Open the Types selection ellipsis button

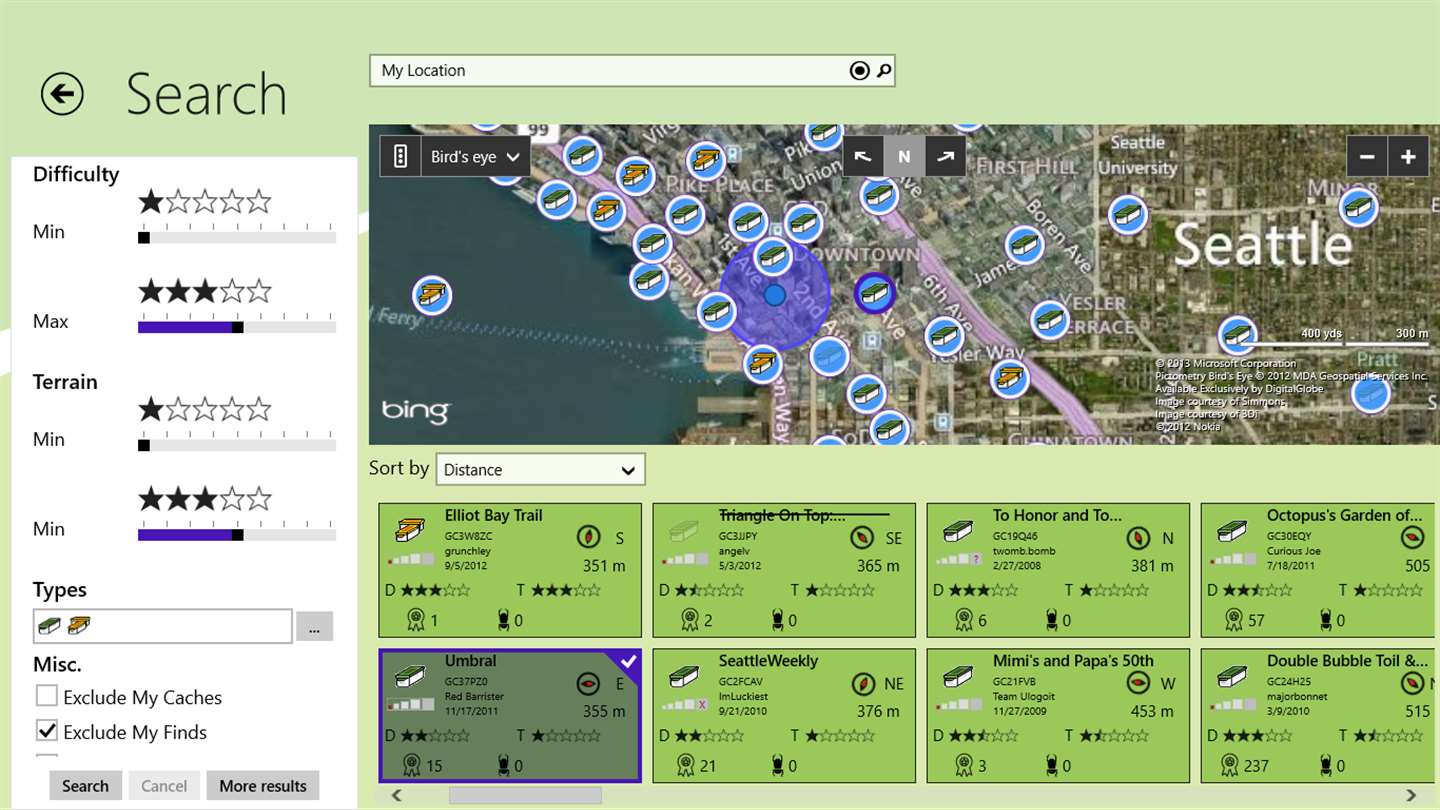coord(314,627)
